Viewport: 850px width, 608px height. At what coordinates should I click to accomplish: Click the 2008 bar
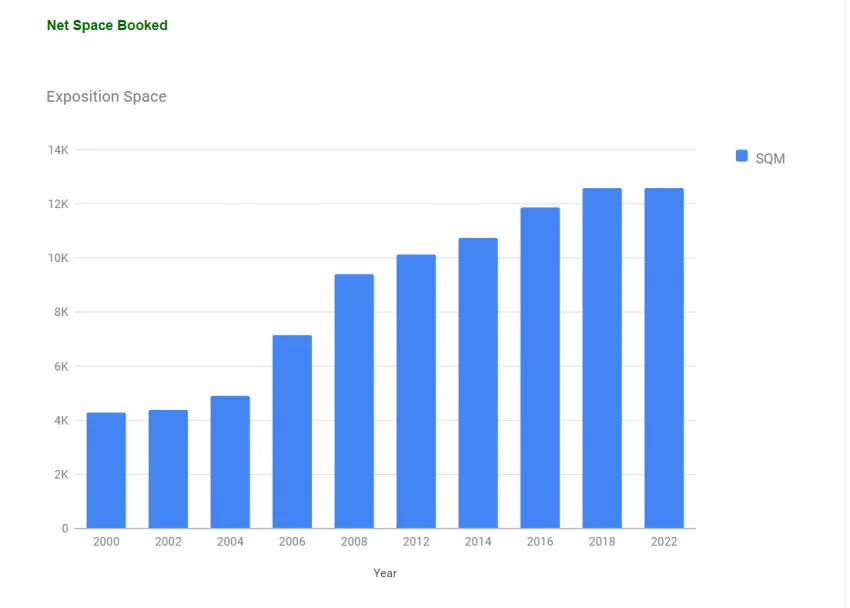354,400
